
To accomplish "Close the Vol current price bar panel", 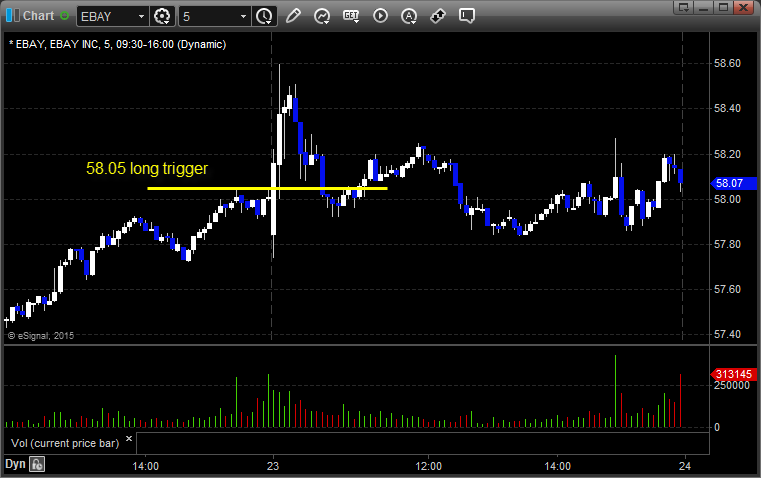I will (129, 438).
